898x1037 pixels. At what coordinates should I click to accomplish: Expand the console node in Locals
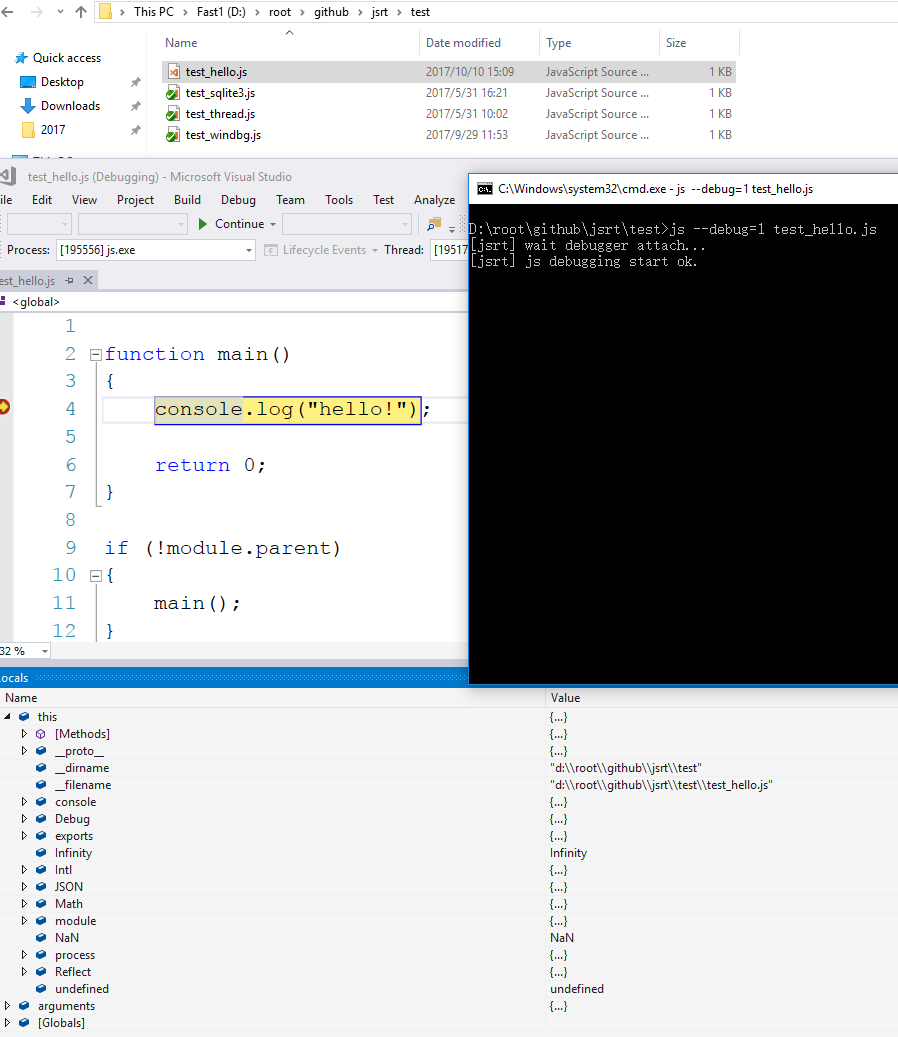(x=24, y=802)
